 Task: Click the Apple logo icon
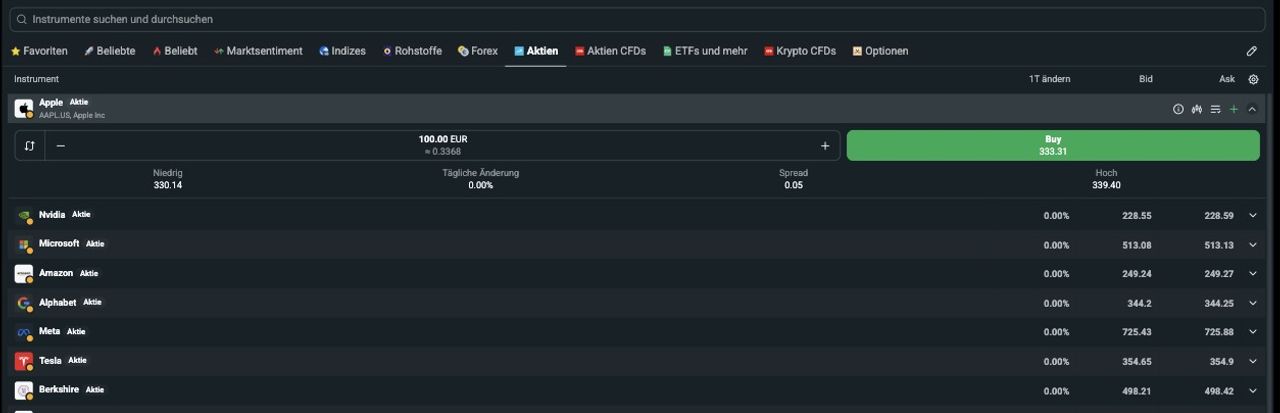(24, 109)
